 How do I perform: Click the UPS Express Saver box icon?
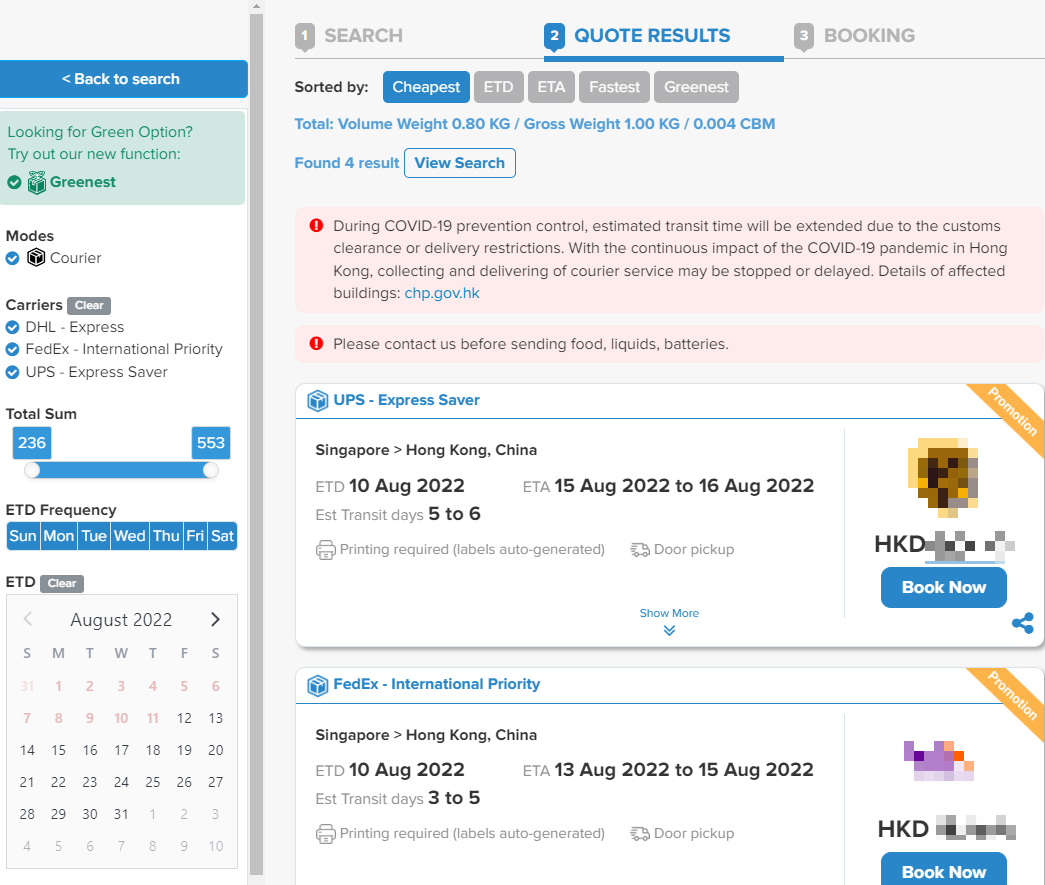pos(318,401)
